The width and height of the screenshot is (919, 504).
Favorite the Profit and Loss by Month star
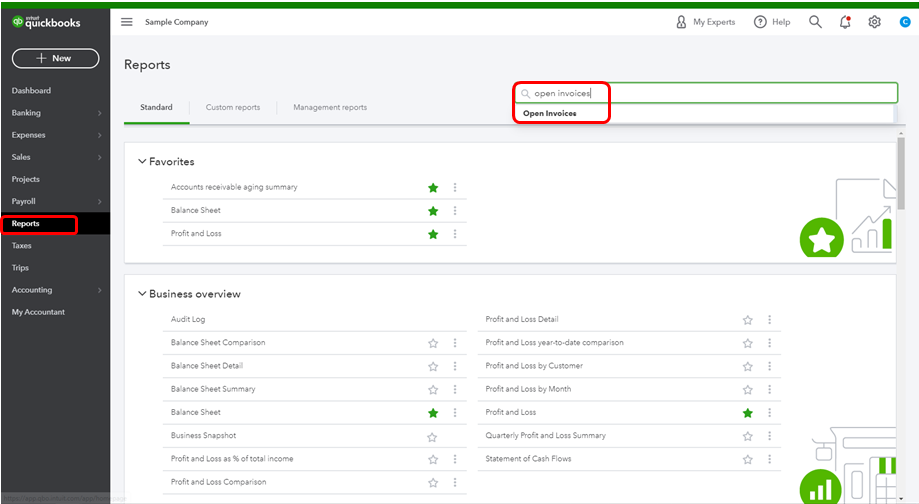pyautogui.click(x=748, y=390)
